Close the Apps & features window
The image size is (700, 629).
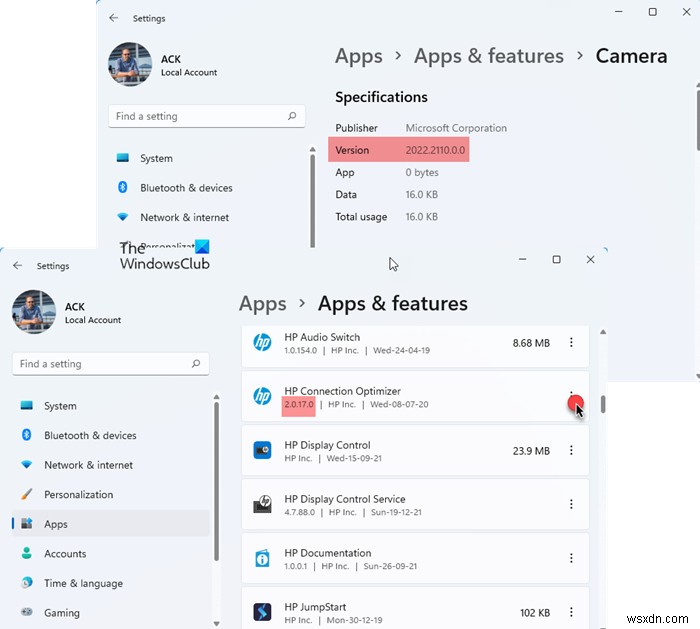click(590, 259)
